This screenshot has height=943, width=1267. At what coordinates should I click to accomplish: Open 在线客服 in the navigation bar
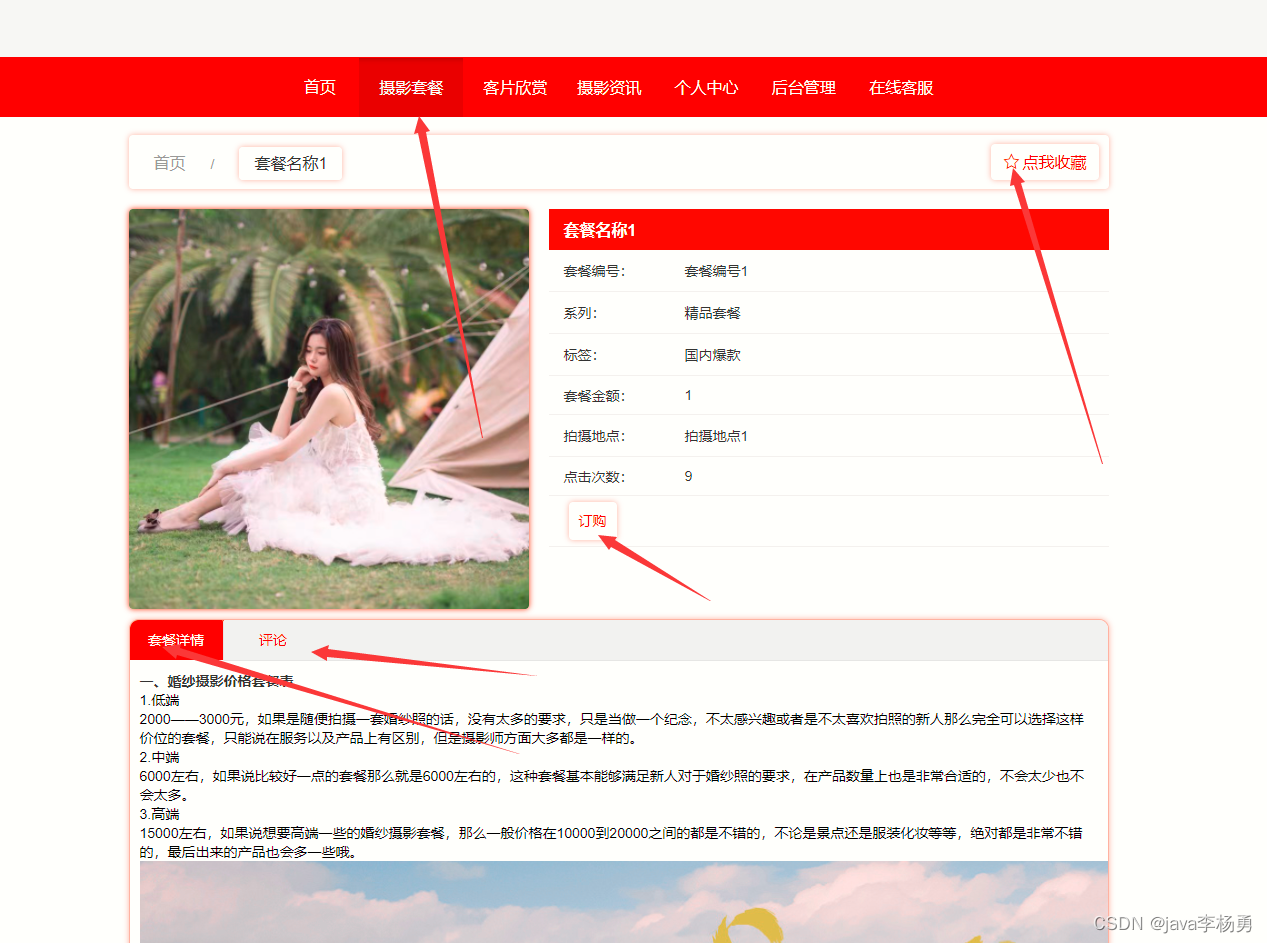pyautogui.click(x=901, y=87)
